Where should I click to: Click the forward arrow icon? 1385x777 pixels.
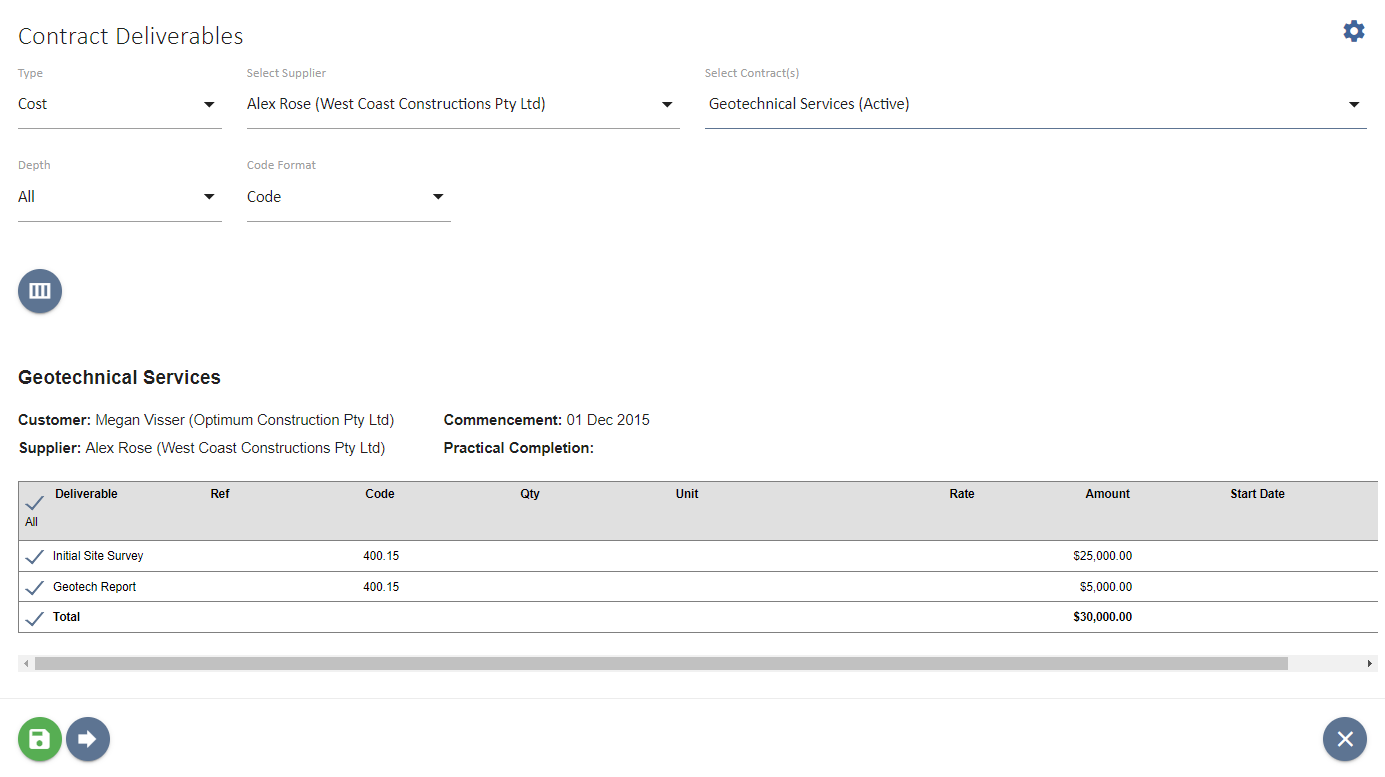tap(88, 738)
